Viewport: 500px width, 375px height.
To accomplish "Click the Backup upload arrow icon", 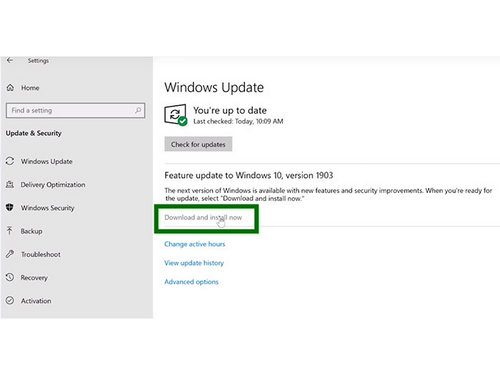I will (x=10, y=231).
